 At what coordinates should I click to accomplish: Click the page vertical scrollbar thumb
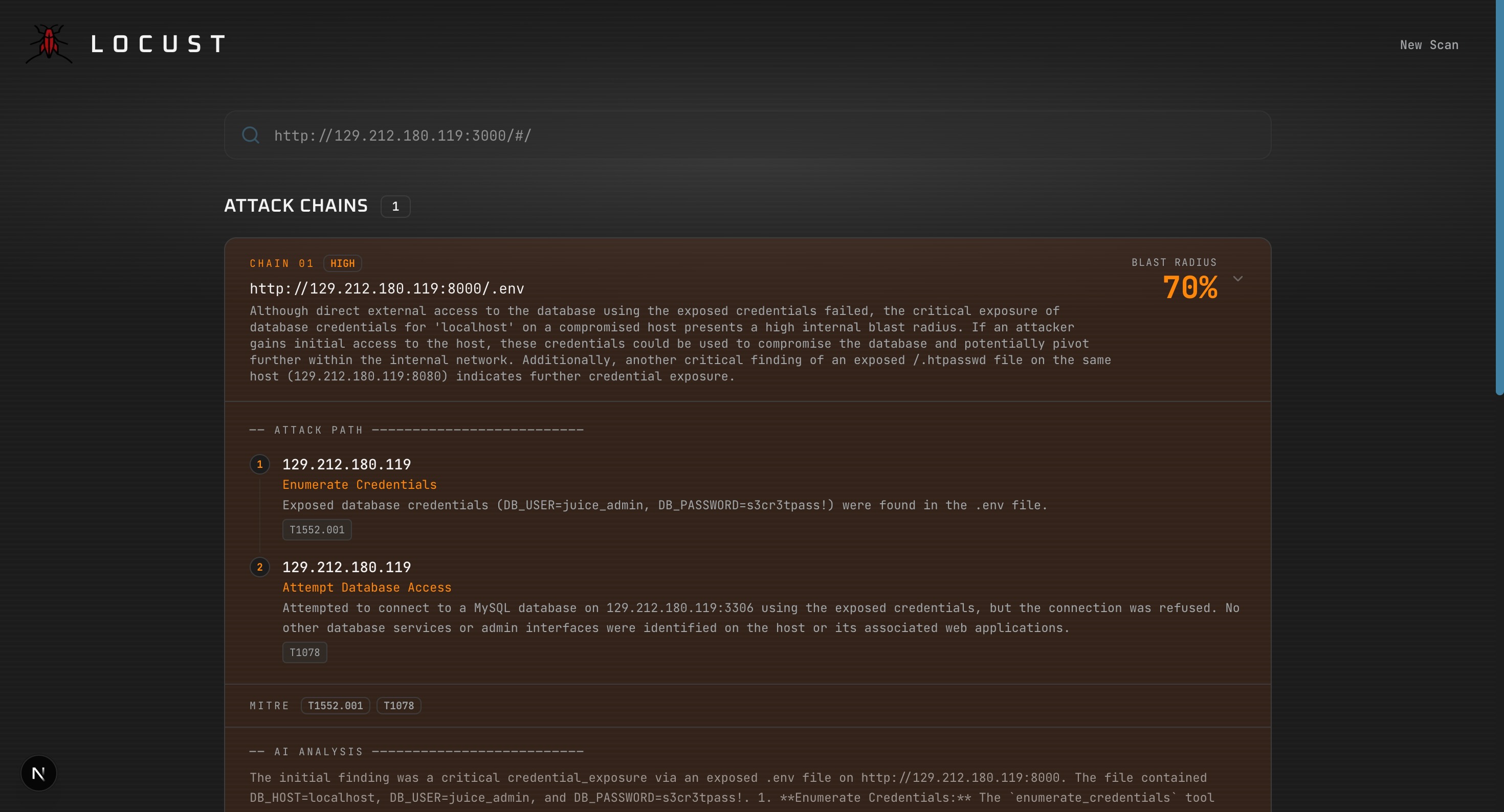click(1499, 198)
